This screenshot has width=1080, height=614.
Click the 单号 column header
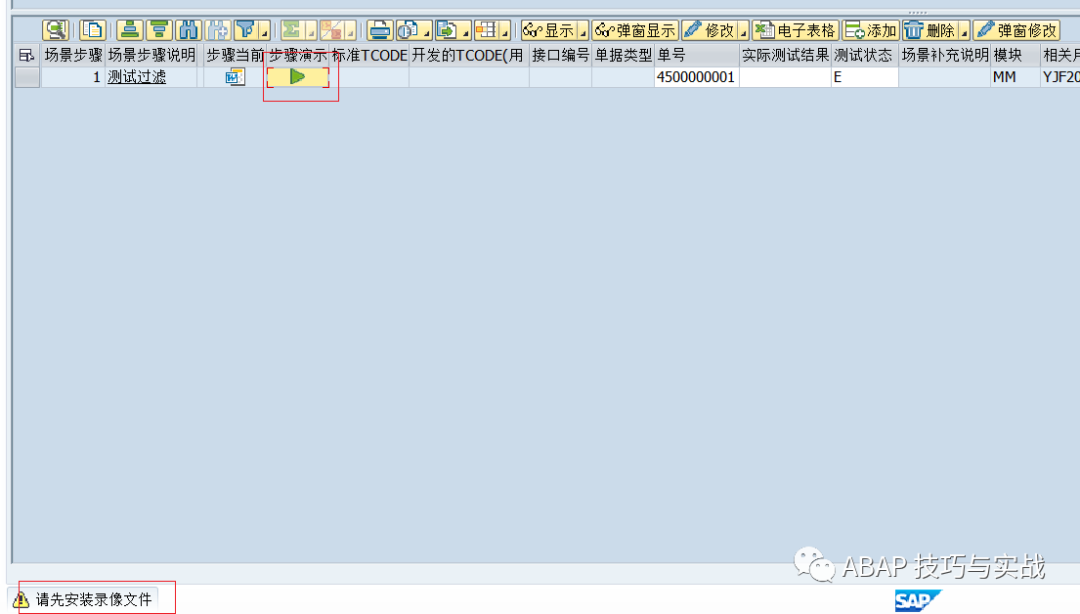(697, 55)
